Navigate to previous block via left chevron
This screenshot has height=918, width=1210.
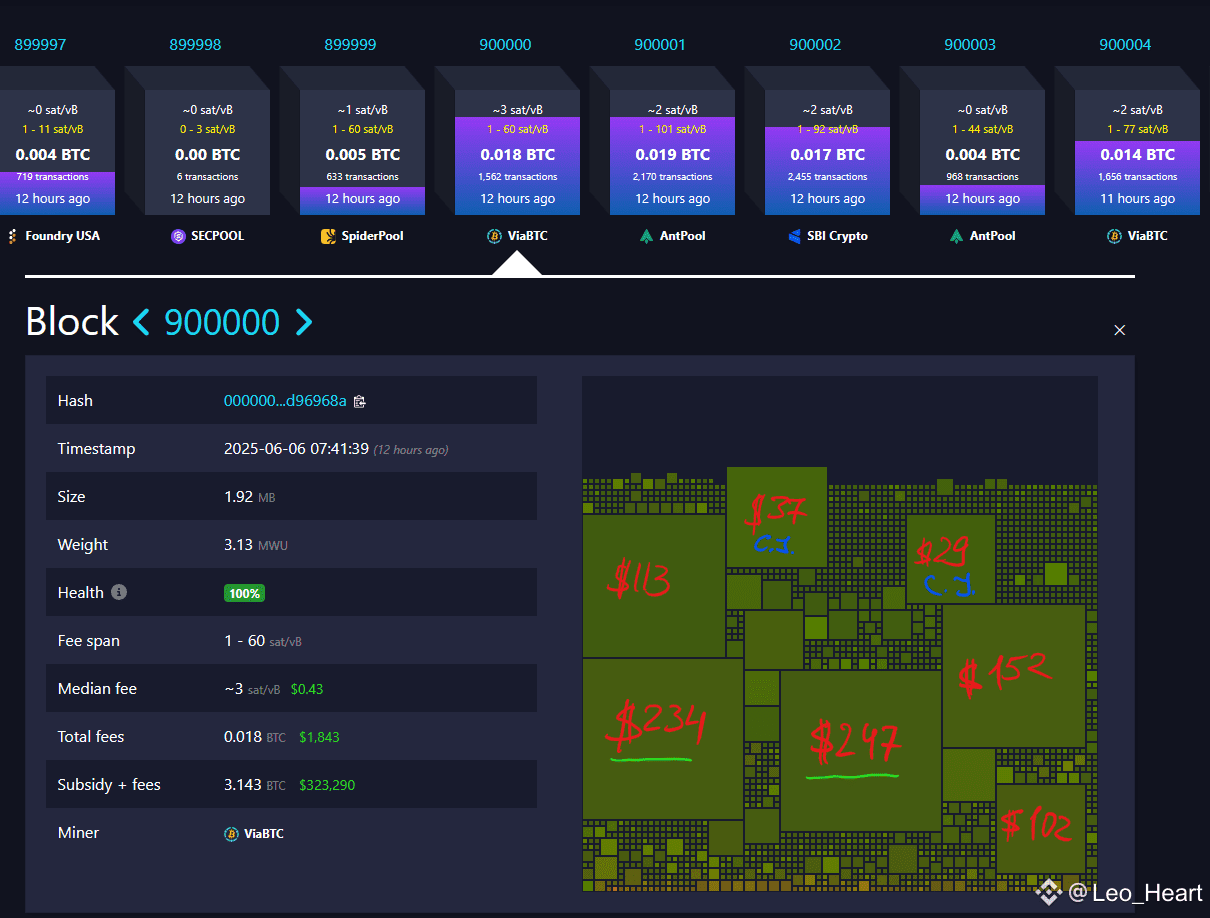(141, 322)
